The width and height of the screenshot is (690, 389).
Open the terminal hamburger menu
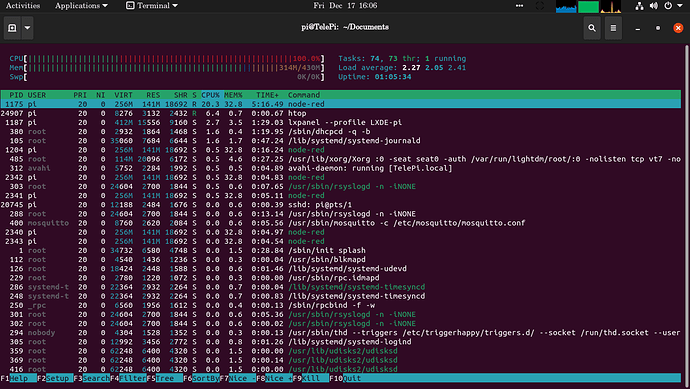point(613,28)
